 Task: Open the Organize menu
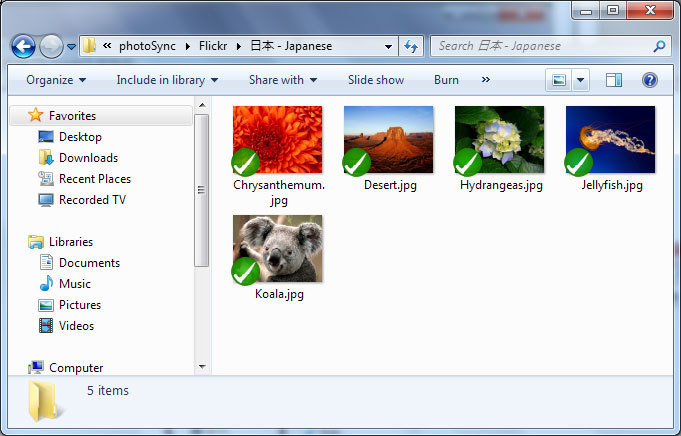click(x=56, y=80)
